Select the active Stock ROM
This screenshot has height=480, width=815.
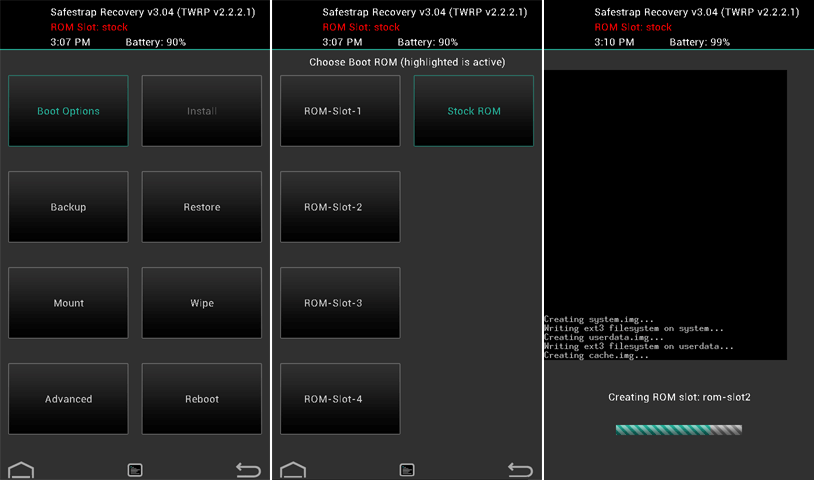coord(474,111)
